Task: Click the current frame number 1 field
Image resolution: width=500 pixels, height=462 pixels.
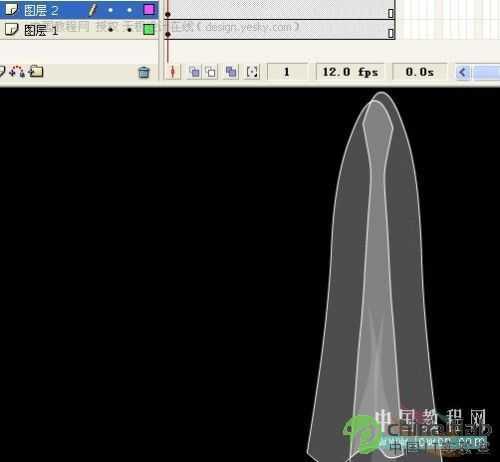Action: (287, 72)
